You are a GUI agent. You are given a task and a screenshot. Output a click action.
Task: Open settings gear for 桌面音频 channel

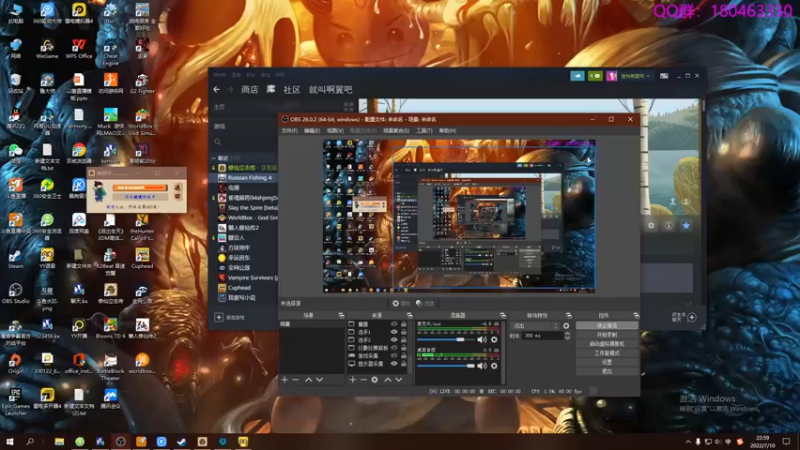[x=494, y=366]
